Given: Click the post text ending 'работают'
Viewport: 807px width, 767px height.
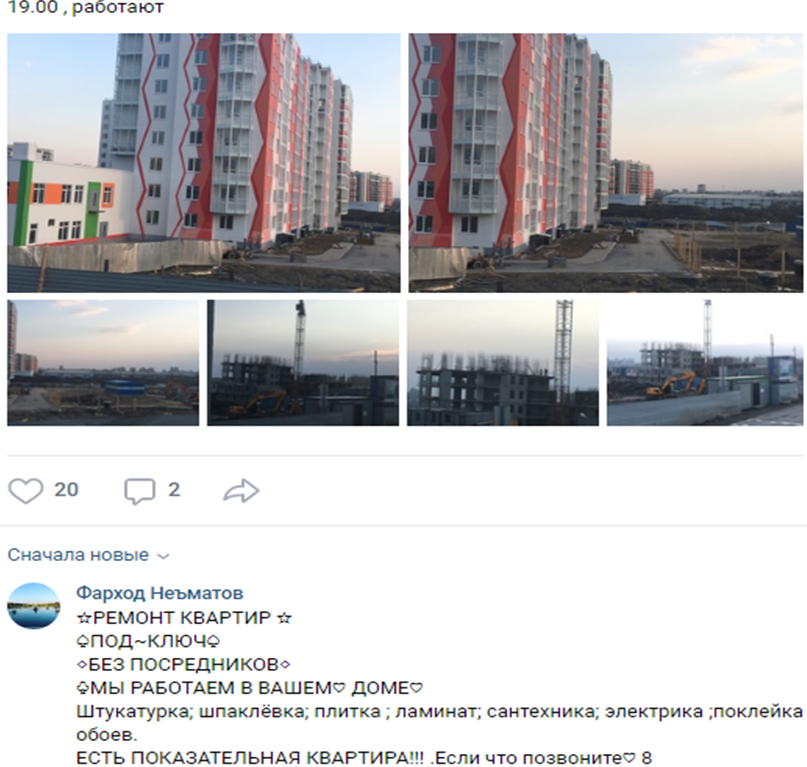Looking at the screenshot, I should (85, 7).
